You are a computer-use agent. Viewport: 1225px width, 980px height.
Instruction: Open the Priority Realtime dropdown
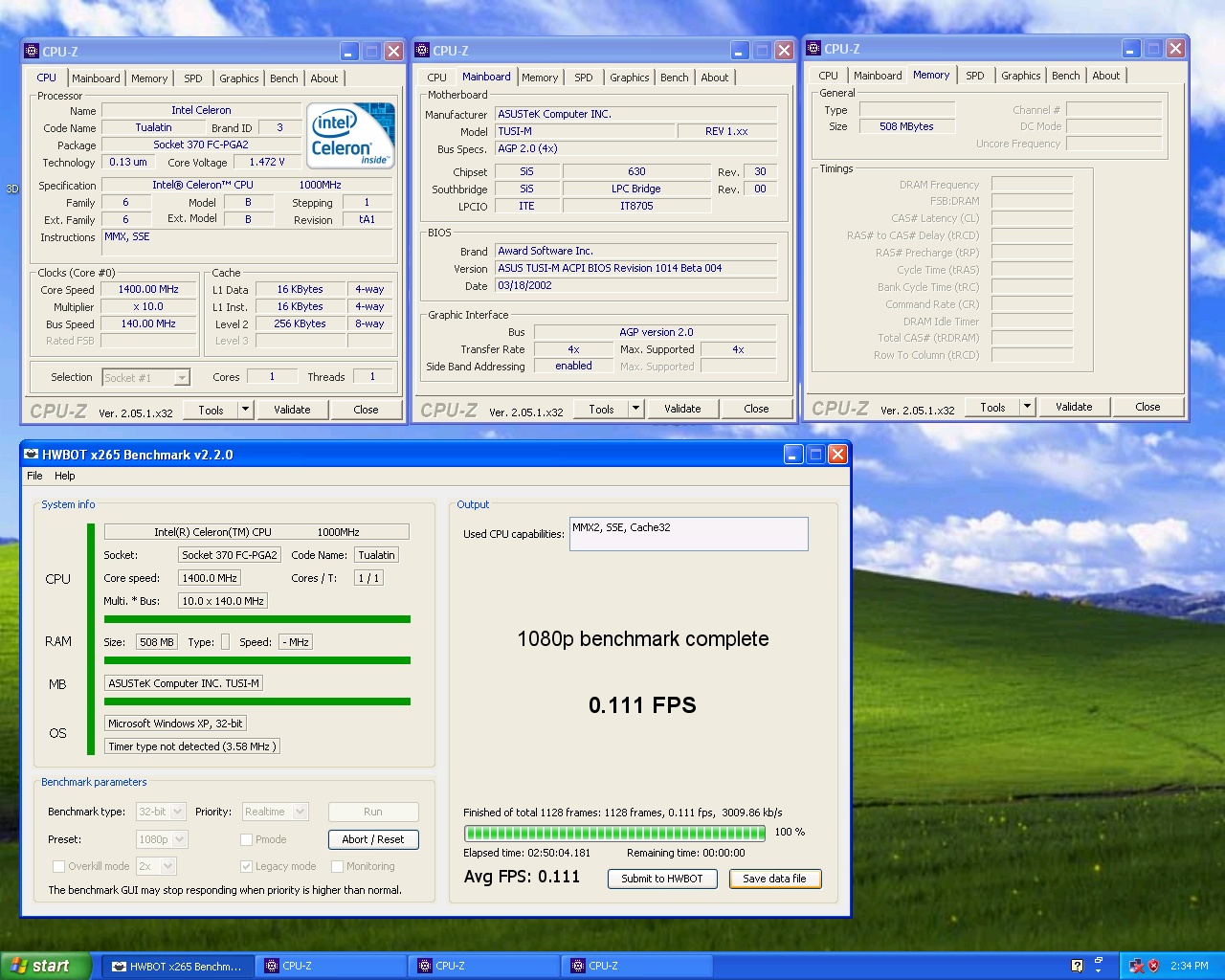point(275,812)
